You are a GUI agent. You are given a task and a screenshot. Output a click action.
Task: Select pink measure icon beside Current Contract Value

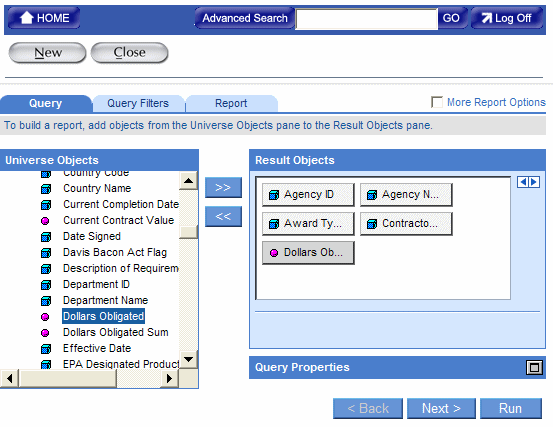(x=45, y=221)
